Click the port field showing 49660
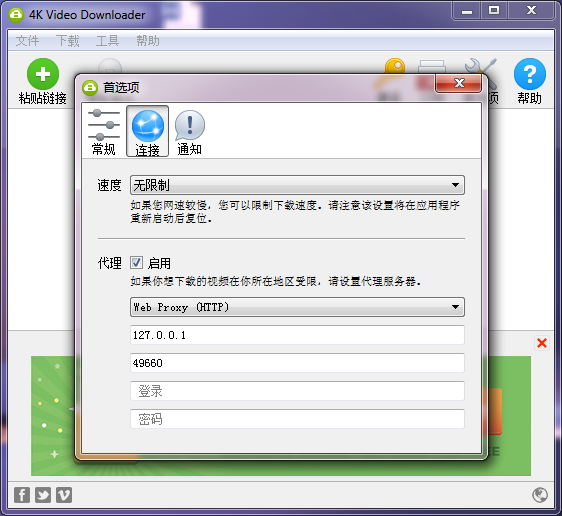Image resolution: width=562 pixels, height=516 pixels. coord(297,363)
